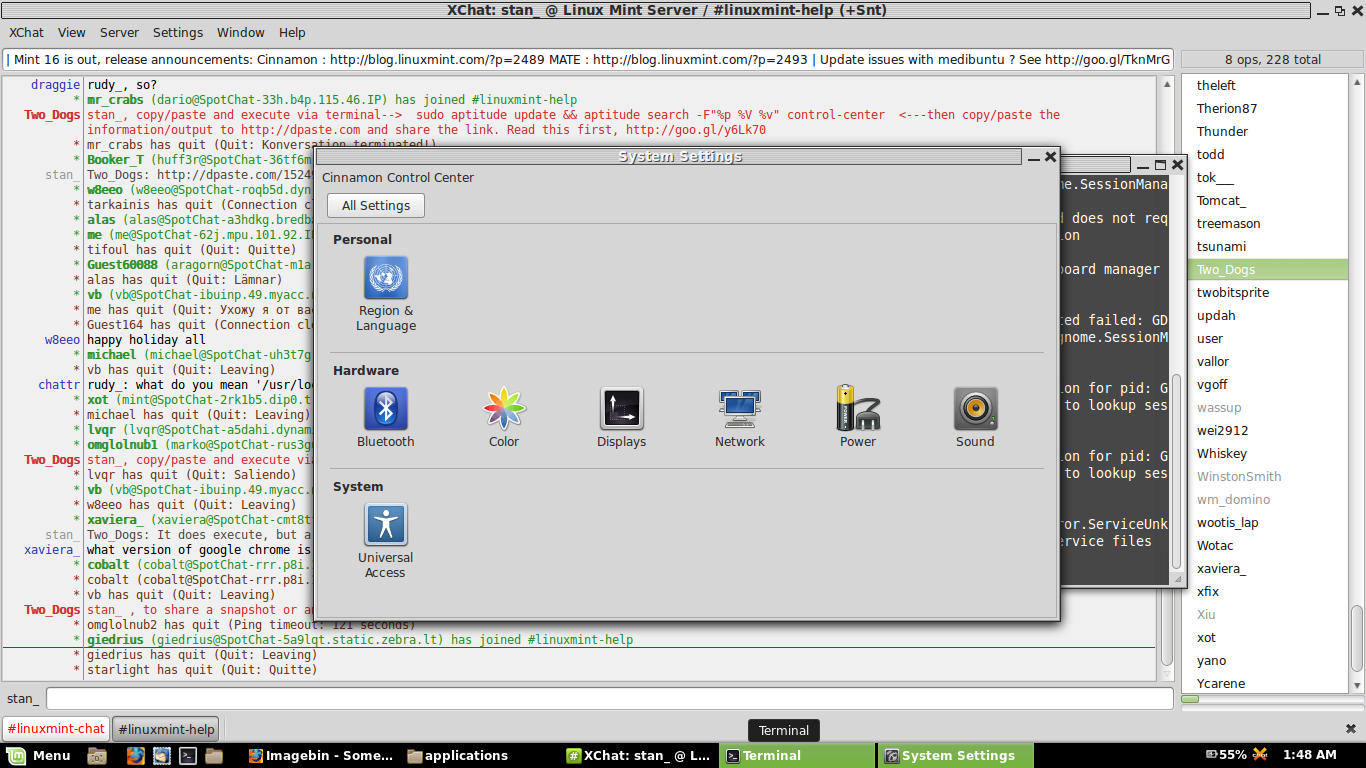Select user xaviera_ in user list
The image size is (1366, 768).
coord(1222,568)
